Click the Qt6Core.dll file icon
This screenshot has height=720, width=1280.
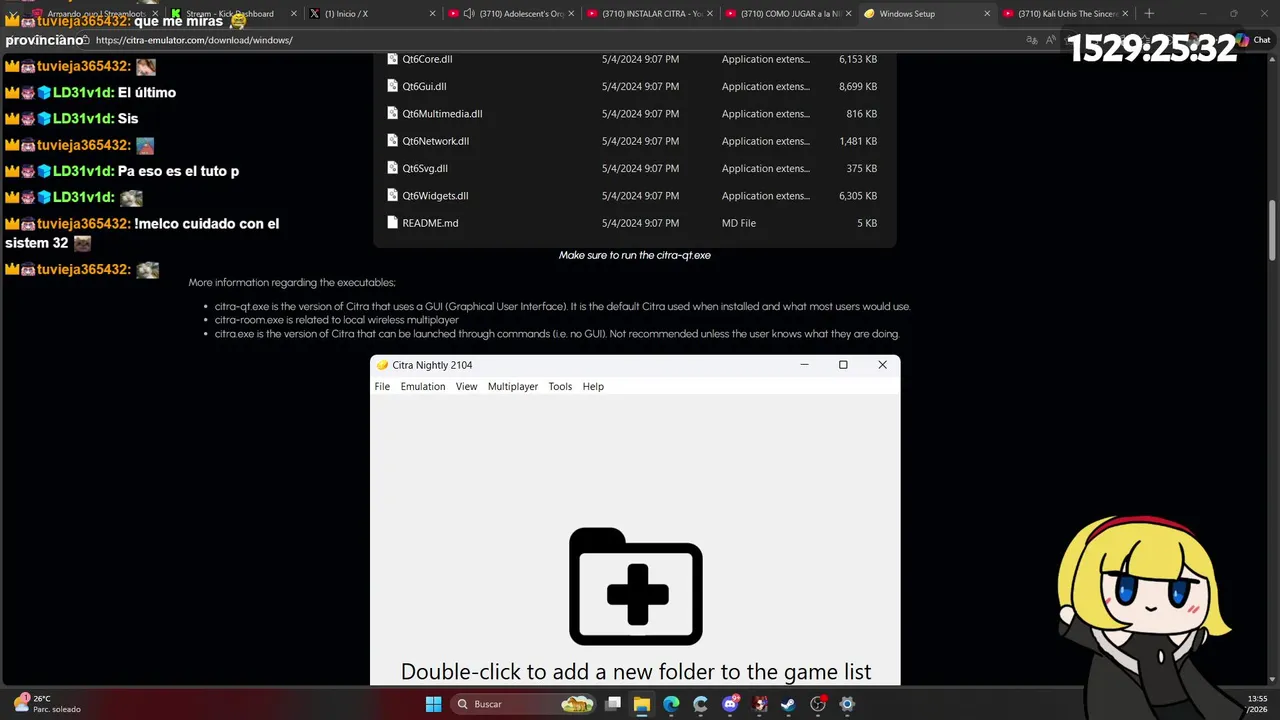tap(393, 59)
